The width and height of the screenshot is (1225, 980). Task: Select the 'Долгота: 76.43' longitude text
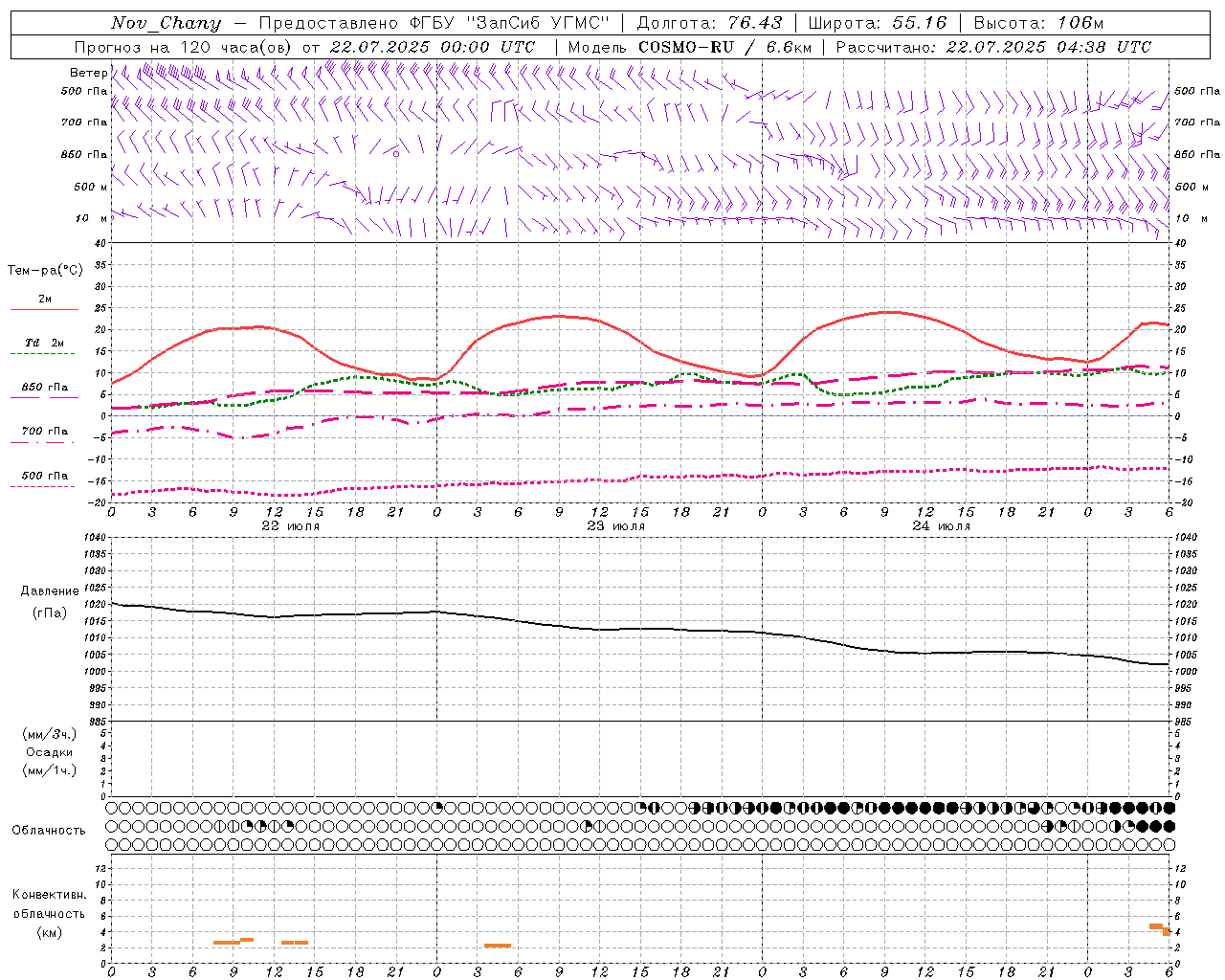709,23
